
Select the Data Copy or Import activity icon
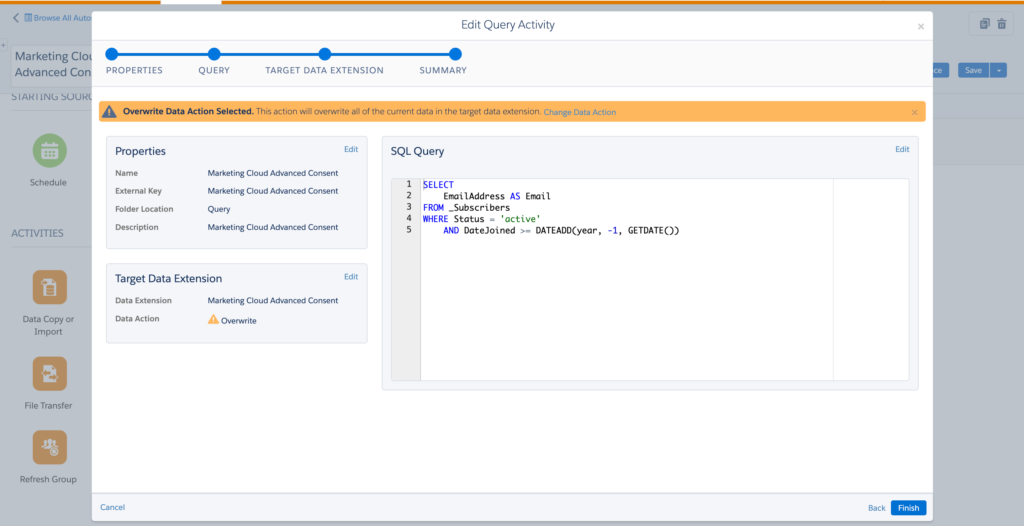tap(49, 287)
